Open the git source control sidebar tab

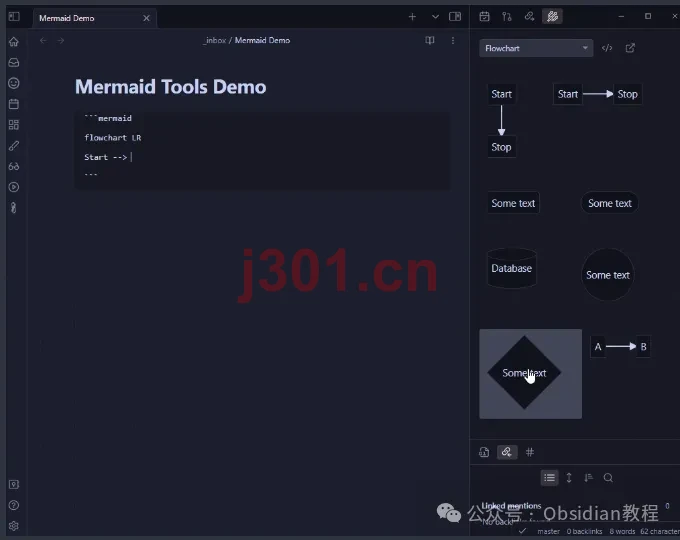pos(507,16)
